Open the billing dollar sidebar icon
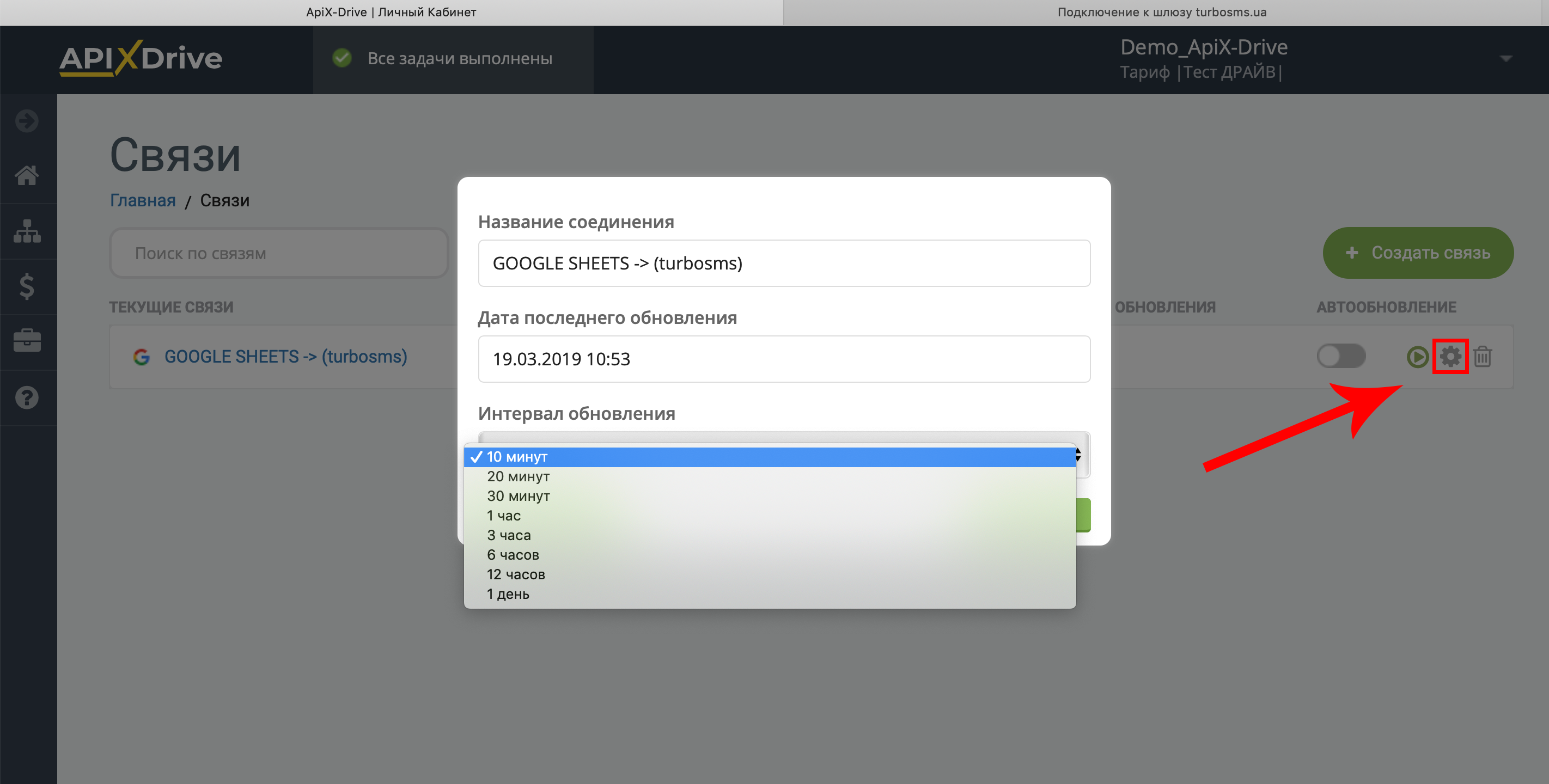1549x784 pixels. (27, 286)
